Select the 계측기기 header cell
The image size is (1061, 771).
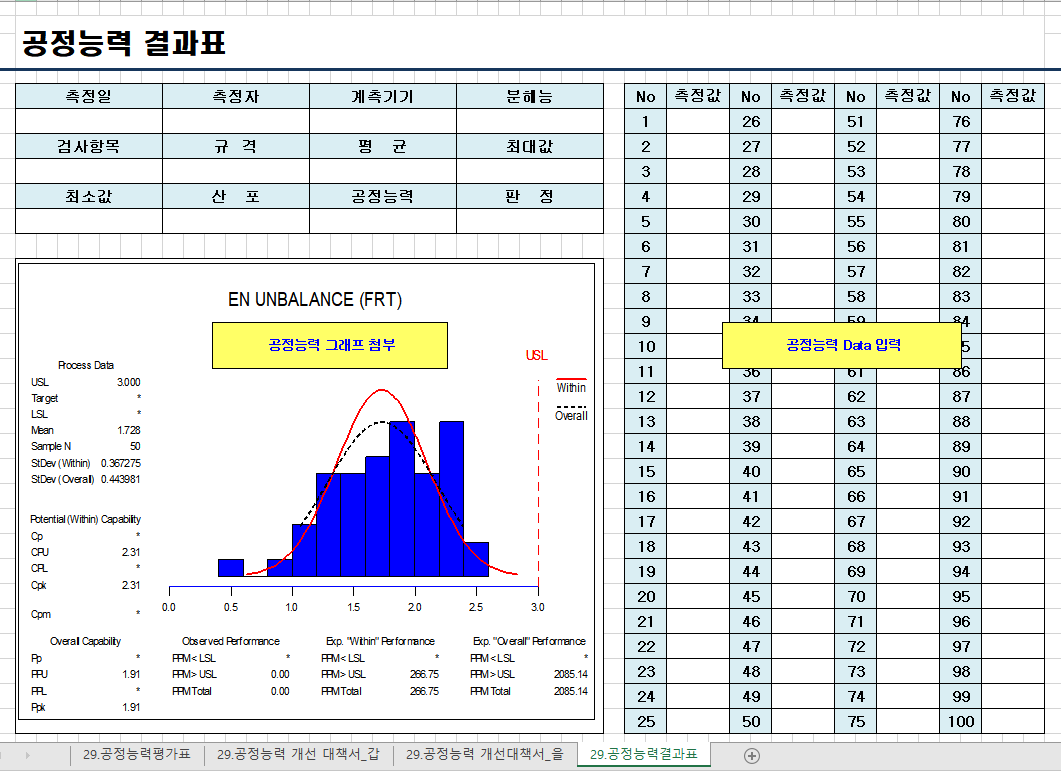(x=383, y=96)
